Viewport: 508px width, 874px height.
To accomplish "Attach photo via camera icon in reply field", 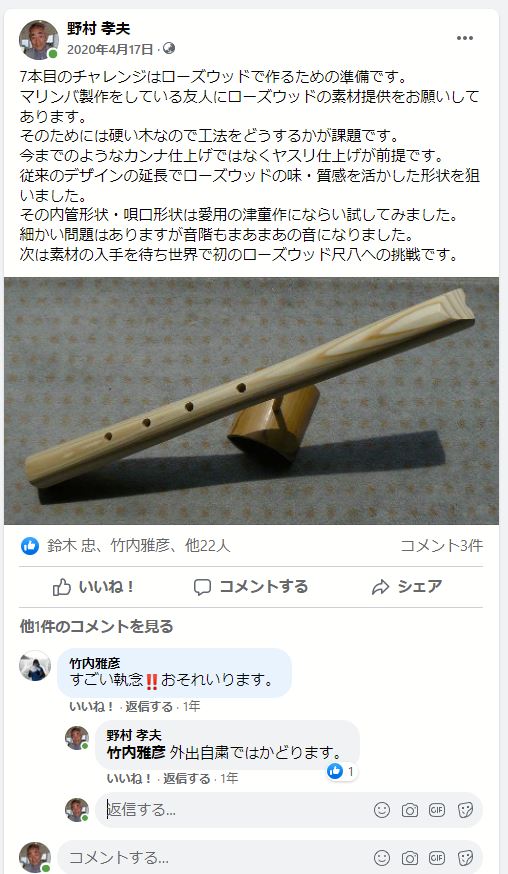I will 410,810.
